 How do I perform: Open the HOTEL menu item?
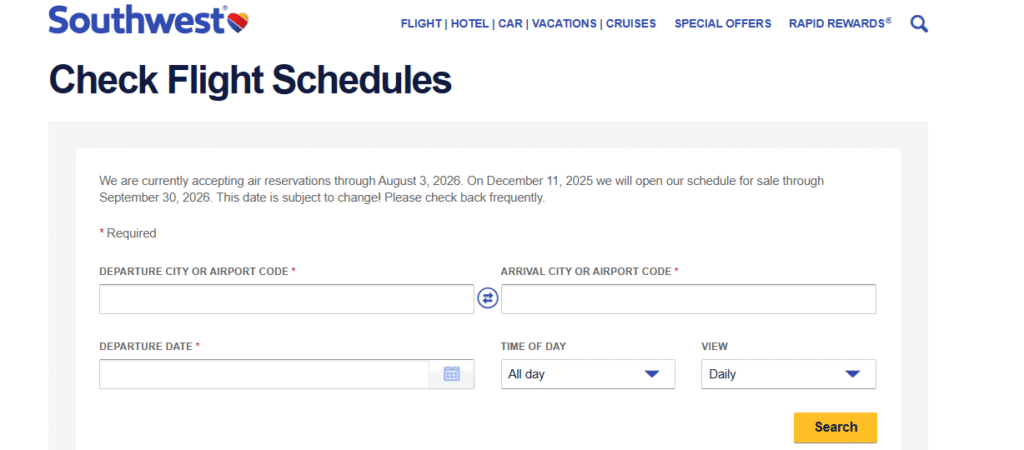(x=469, y=23)
